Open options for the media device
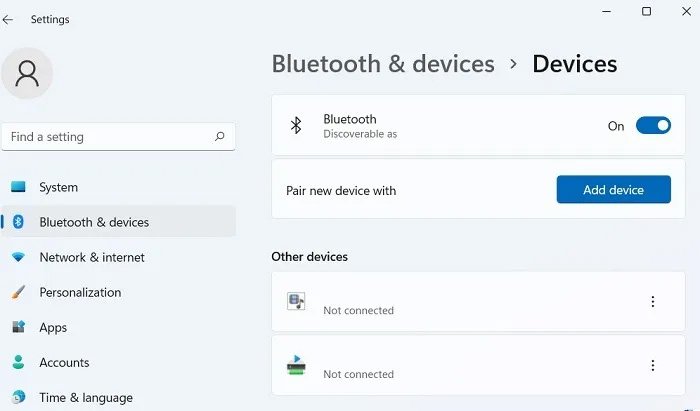The image size is (700, 411). click(x=653, y=302)
